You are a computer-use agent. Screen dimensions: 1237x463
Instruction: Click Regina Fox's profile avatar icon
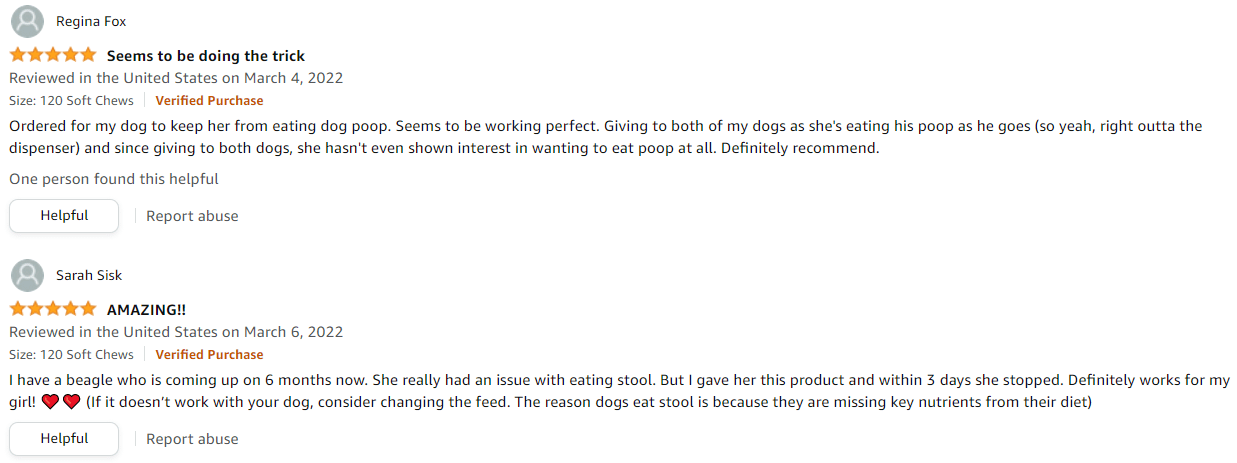27,21
